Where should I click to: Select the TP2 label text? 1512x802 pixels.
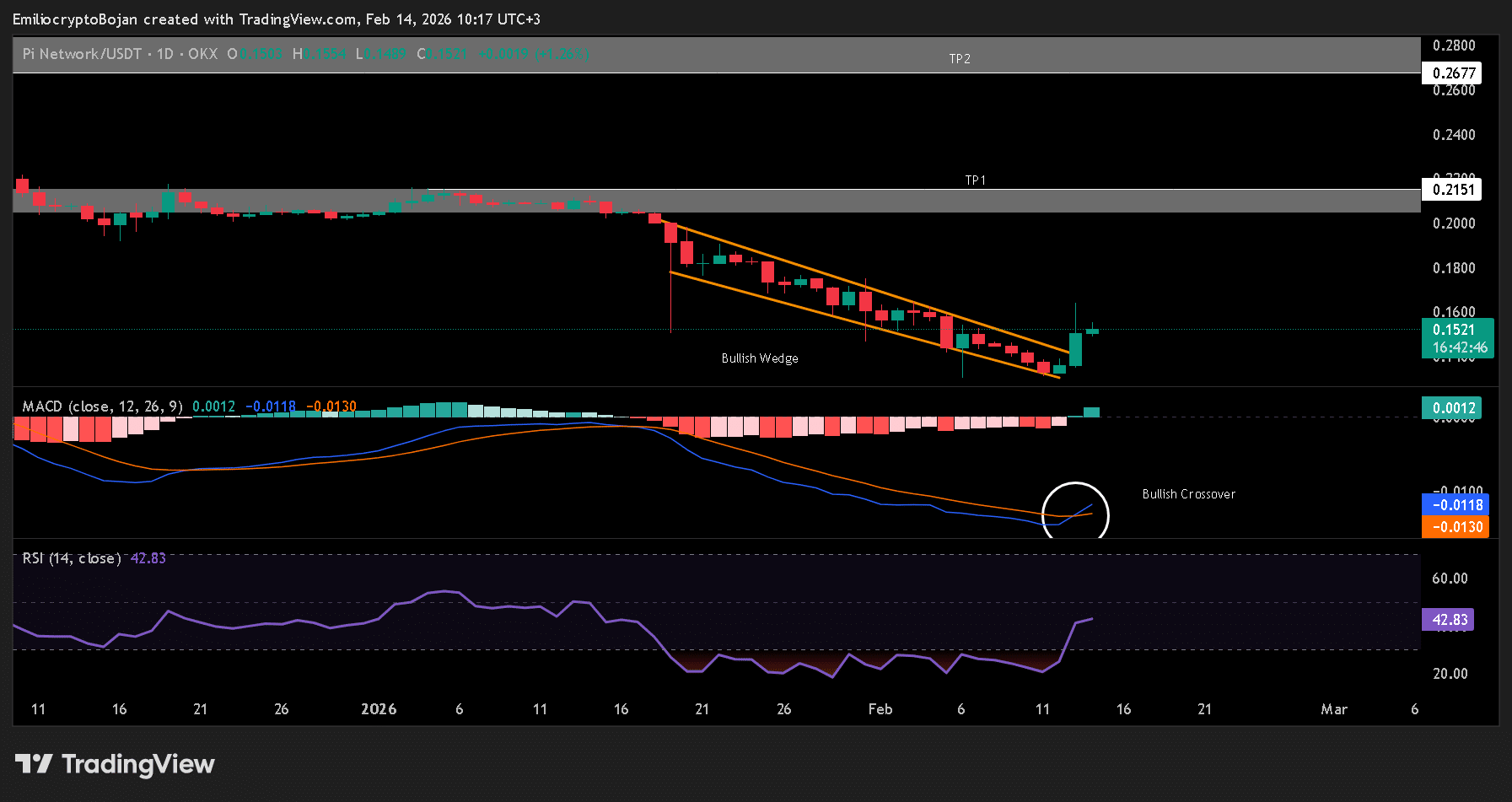click(960, 59)
